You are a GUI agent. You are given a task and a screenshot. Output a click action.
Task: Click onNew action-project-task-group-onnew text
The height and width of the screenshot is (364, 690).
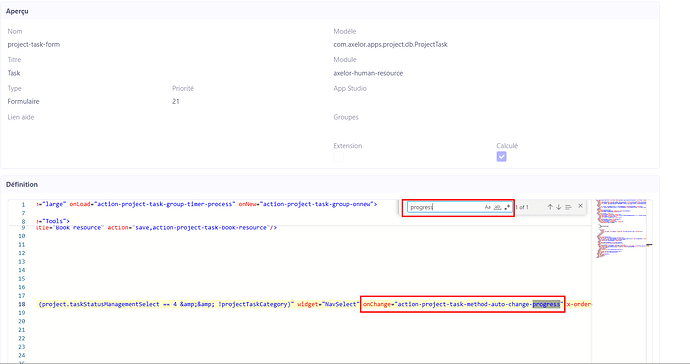[308, 204]
